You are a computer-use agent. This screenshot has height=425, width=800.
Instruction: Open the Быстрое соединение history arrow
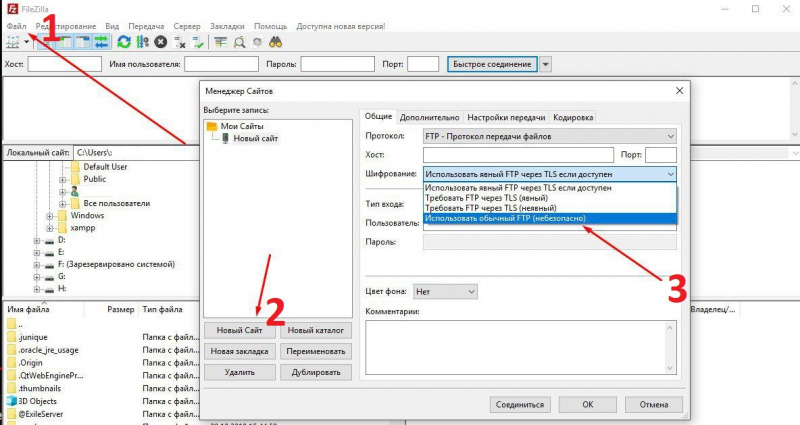(545, 64)
